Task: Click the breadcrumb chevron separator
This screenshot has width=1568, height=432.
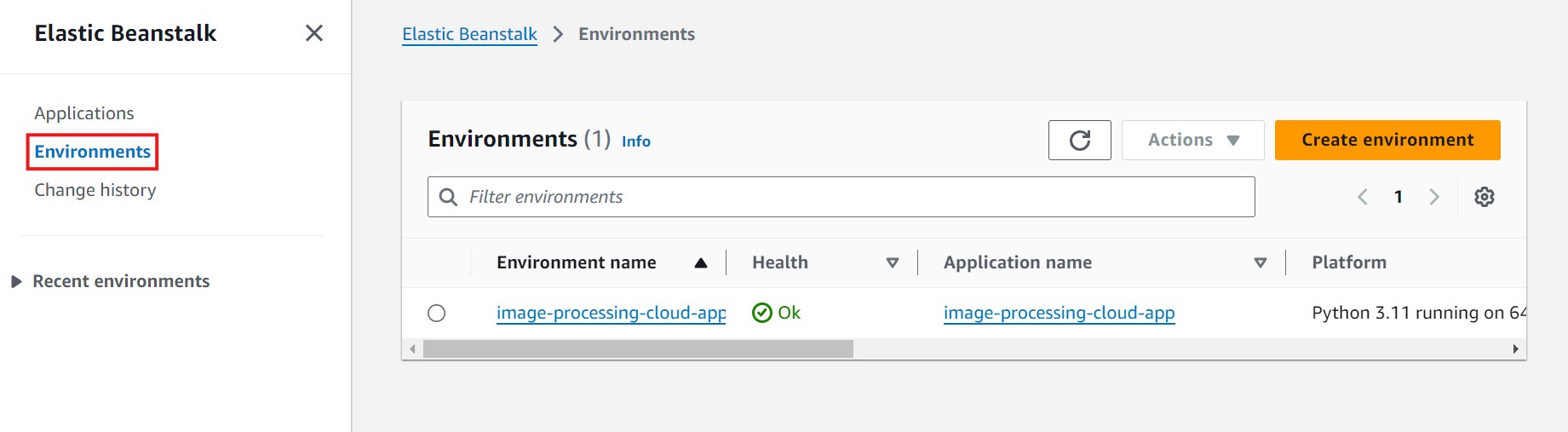Action: click(558, 34)
